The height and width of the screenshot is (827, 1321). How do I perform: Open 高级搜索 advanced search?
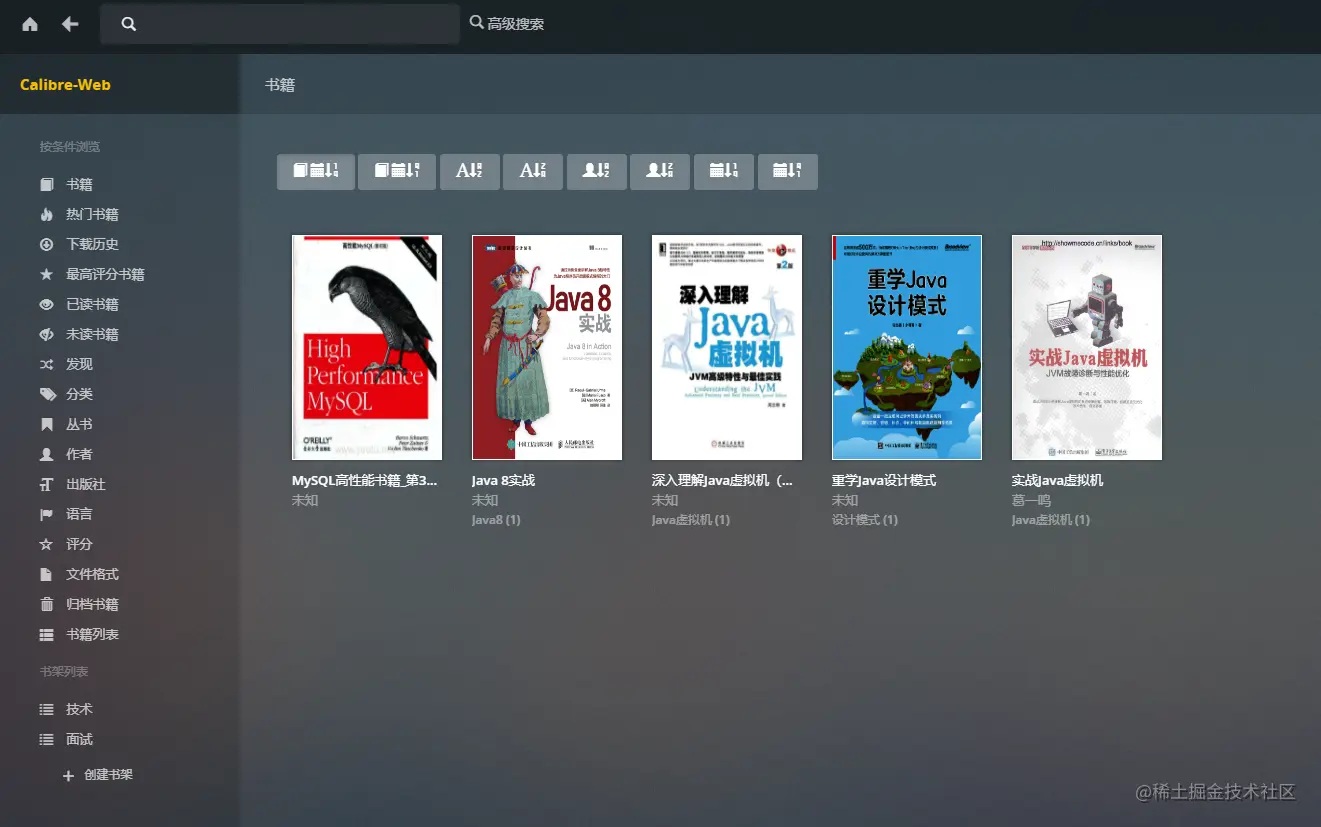click(507, 23)
